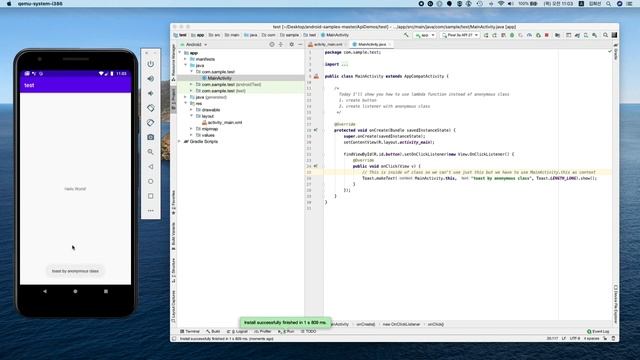Screen dimensions: 640x360
Task: Rotate emulator left with the first rotate icon
Action: [151, 108]
